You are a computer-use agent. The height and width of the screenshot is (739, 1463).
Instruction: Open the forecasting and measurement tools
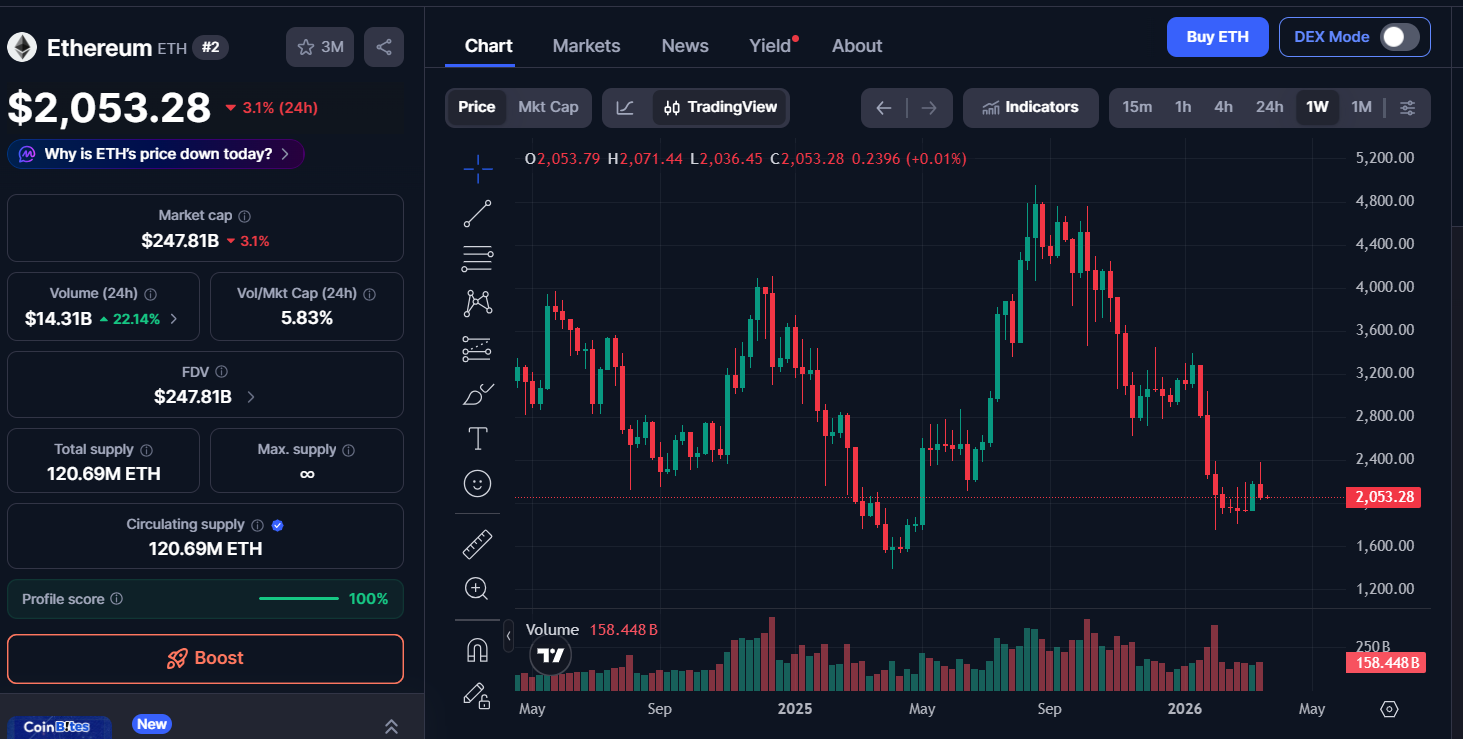pos(478,349)
